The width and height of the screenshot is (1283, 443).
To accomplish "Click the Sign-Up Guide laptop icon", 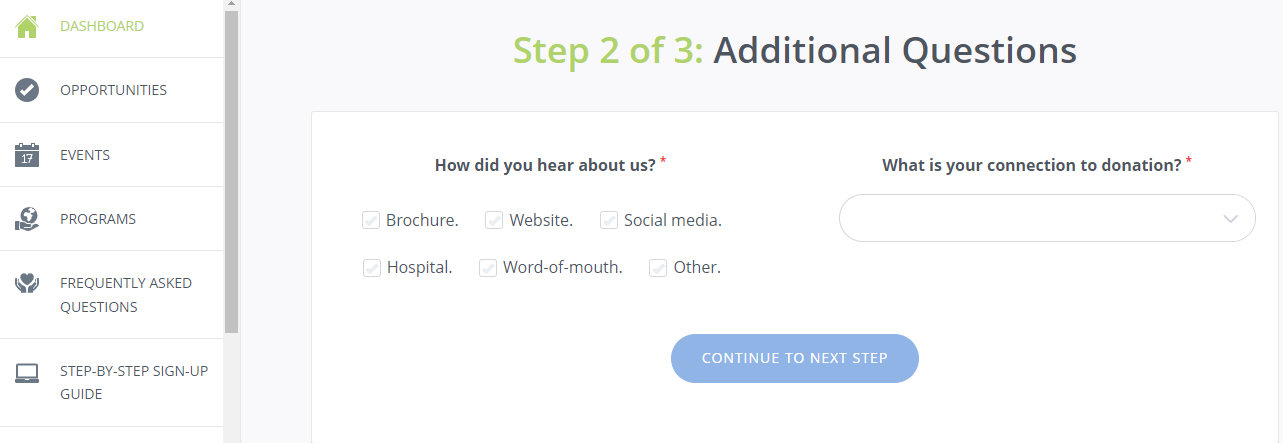I will pyautogui.click(x=27, y=374).
